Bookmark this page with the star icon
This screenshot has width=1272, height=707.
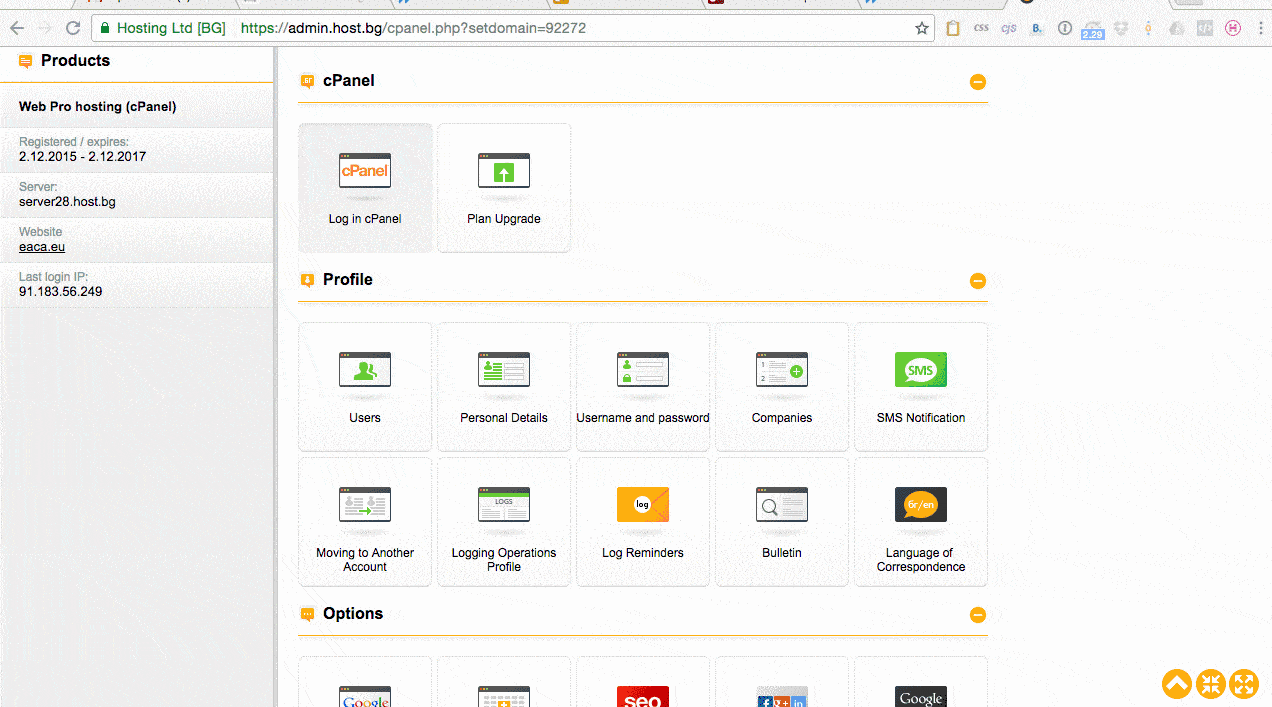[922, 28]
